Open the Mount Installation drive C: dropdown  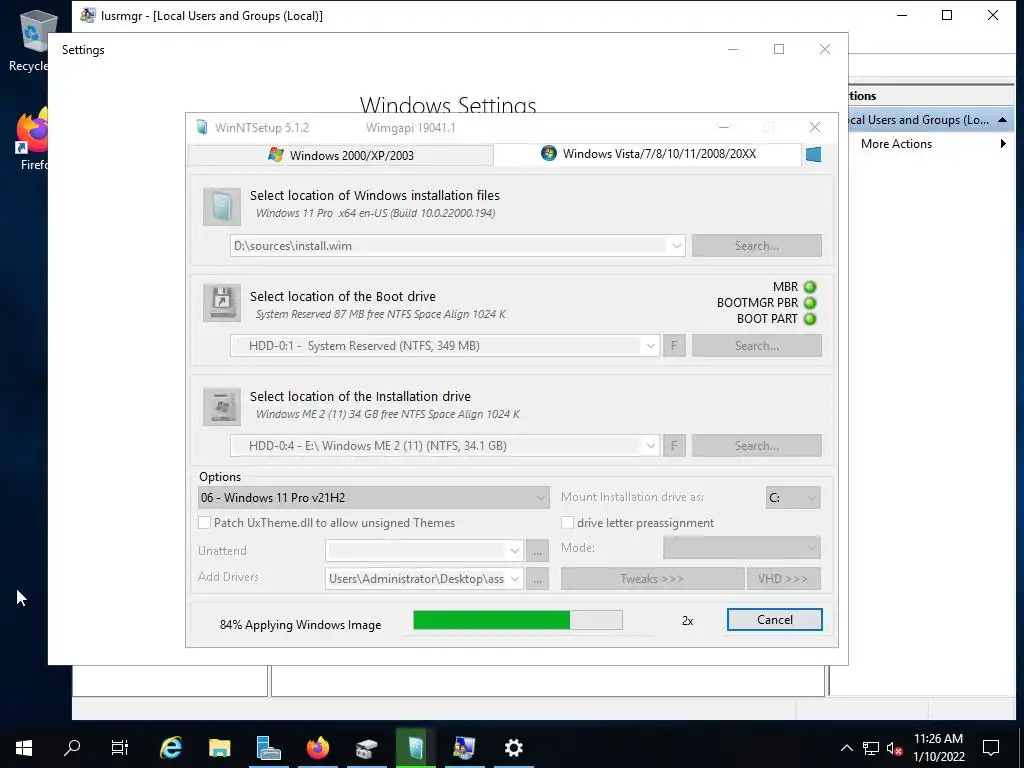[793, 498]
